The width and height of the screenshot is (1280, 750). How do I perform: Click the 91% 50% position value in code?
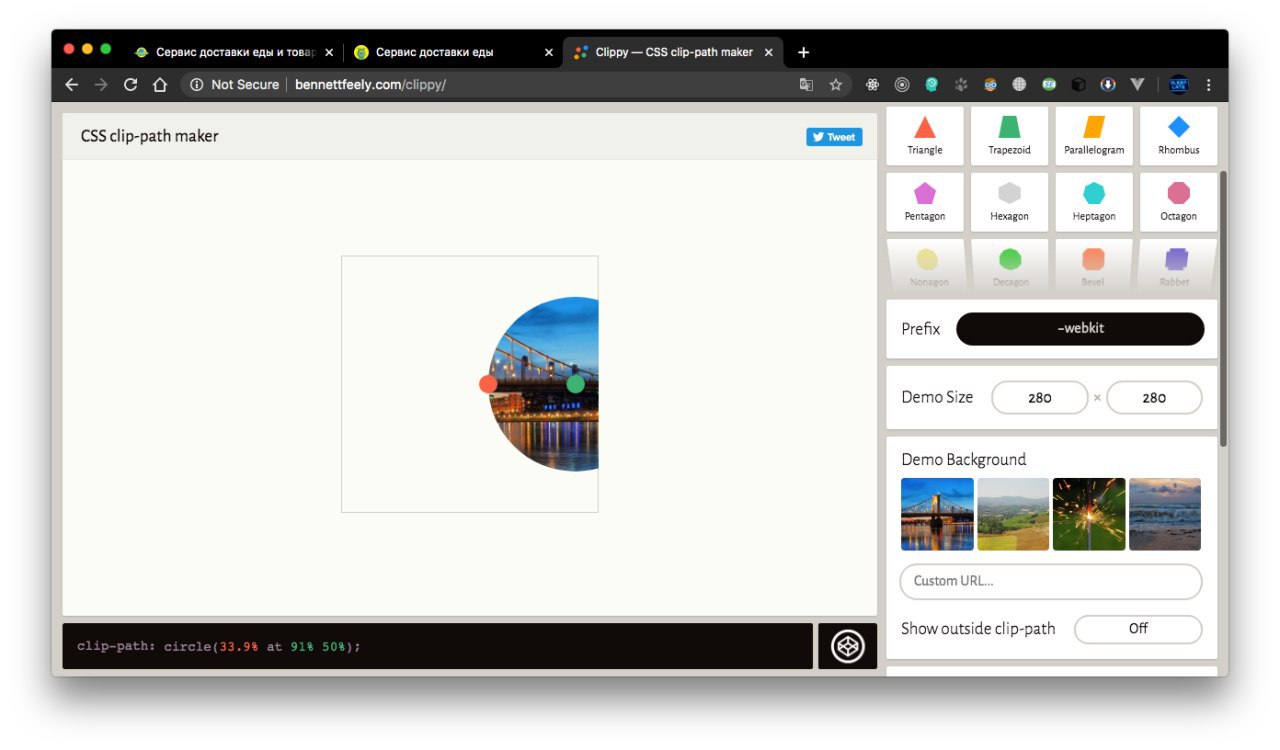click(319, 647)
